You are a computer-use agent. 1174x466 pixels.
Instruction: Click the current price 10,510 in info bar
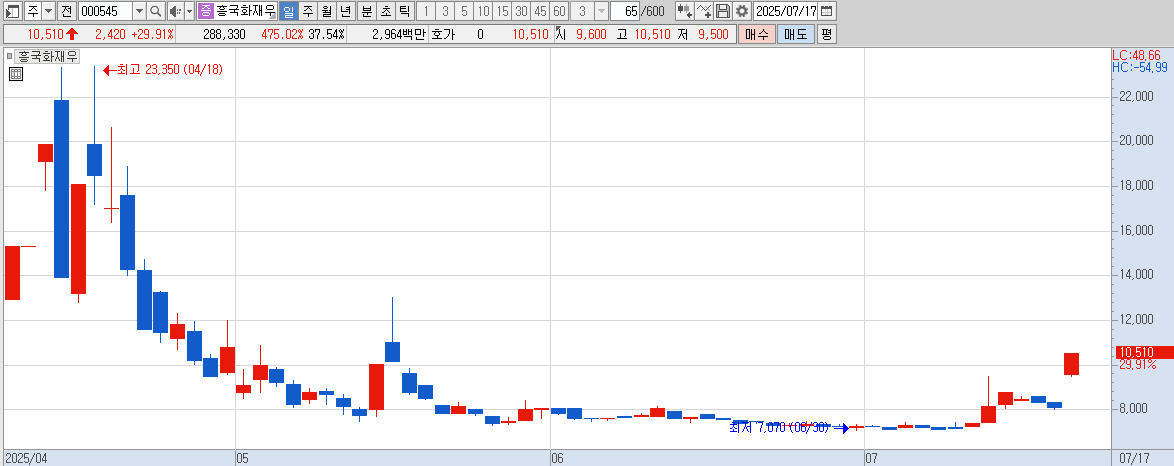tap(46, 34)
